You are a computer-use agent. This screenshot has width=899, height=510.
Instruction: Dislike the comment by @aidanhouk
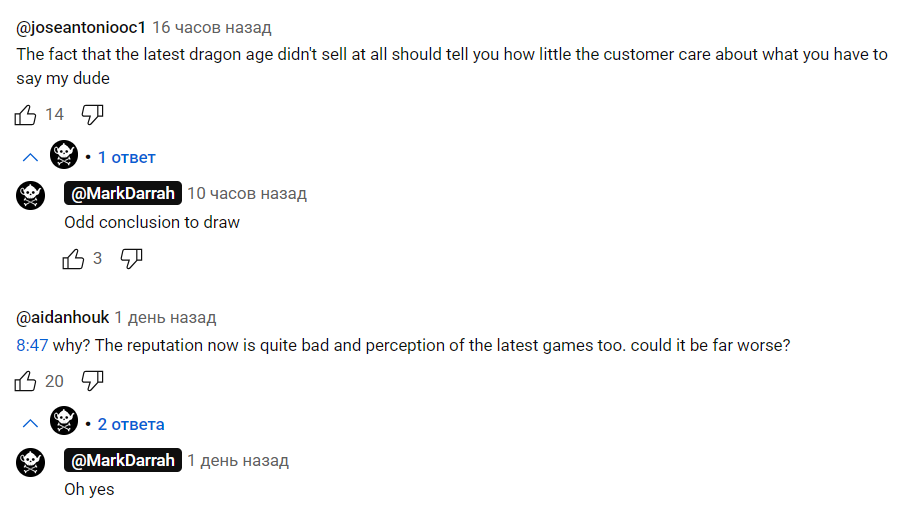point(92,381)
